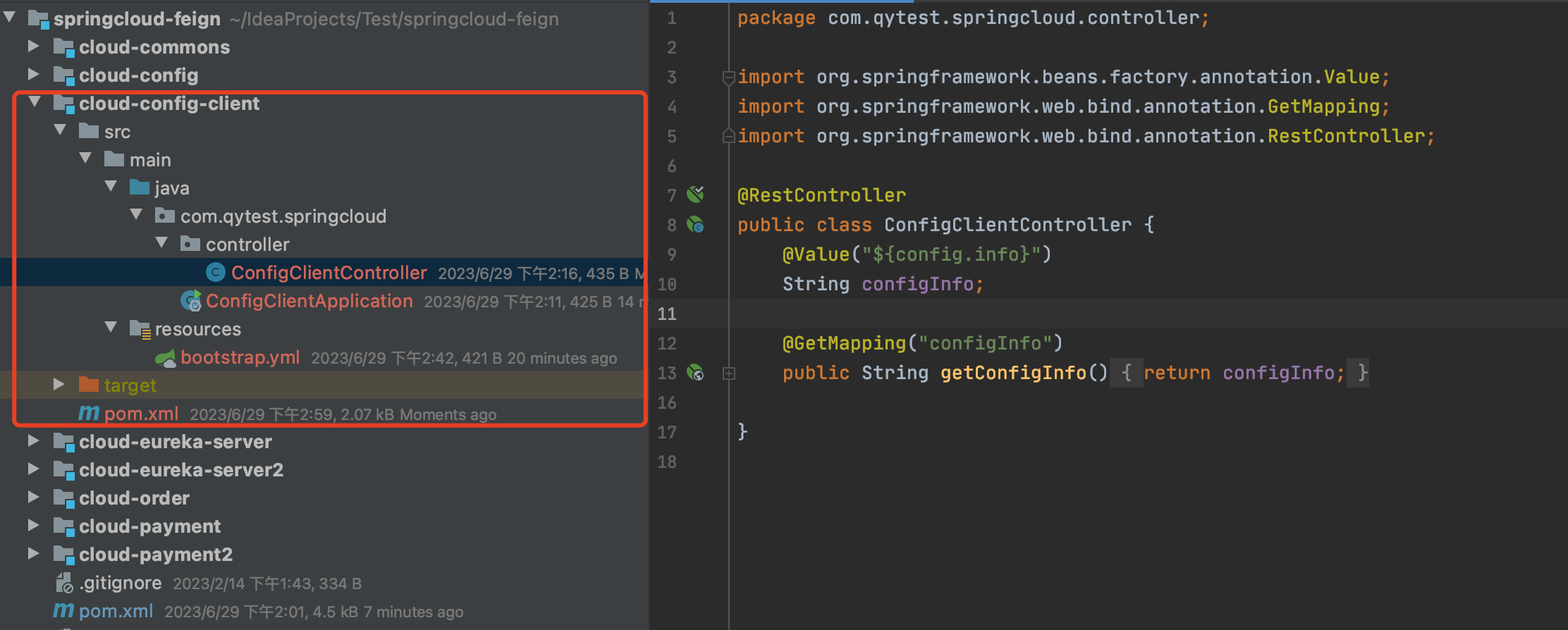Collapse the springcloud-feign project root
The height and width of the screenshot is (630, 1568).
point(9,18)
